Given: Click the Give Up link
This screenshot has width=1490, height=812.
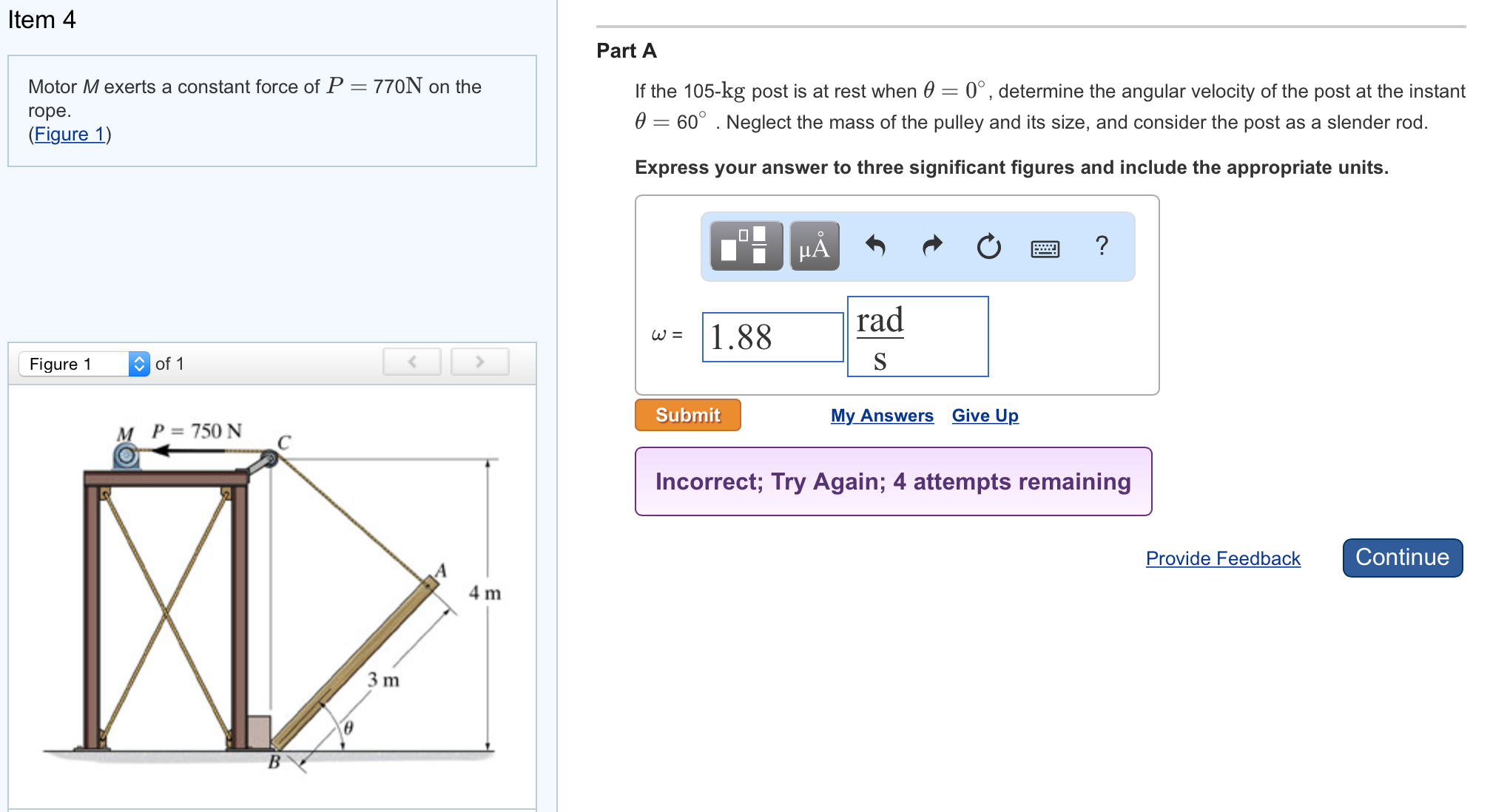Looking at the screenshot, I should [985, 415].
